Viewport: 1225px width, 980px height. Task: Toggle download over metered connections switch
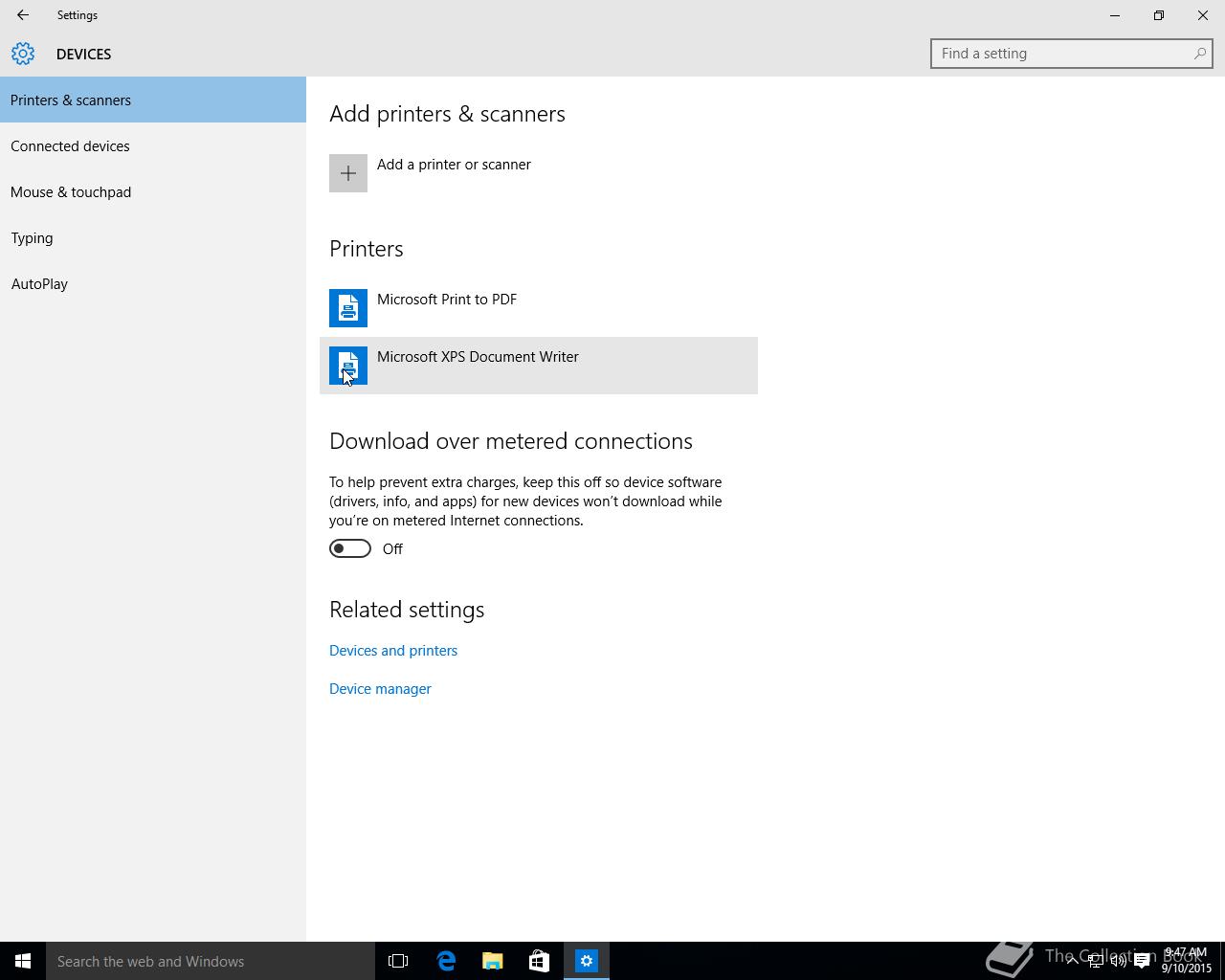tap(350, 548)
